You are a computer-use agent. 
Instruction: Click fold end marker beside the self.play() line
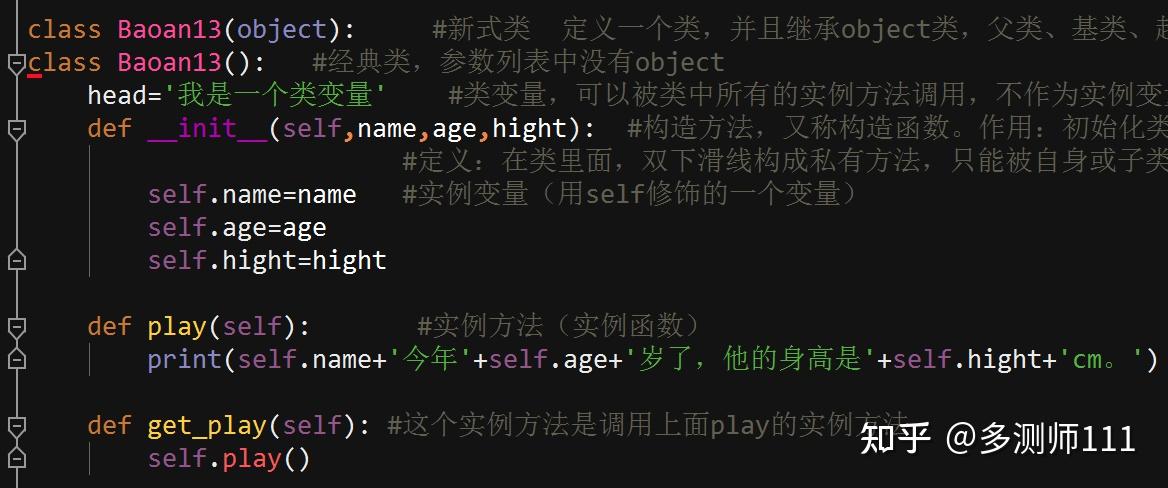(15, 459)
